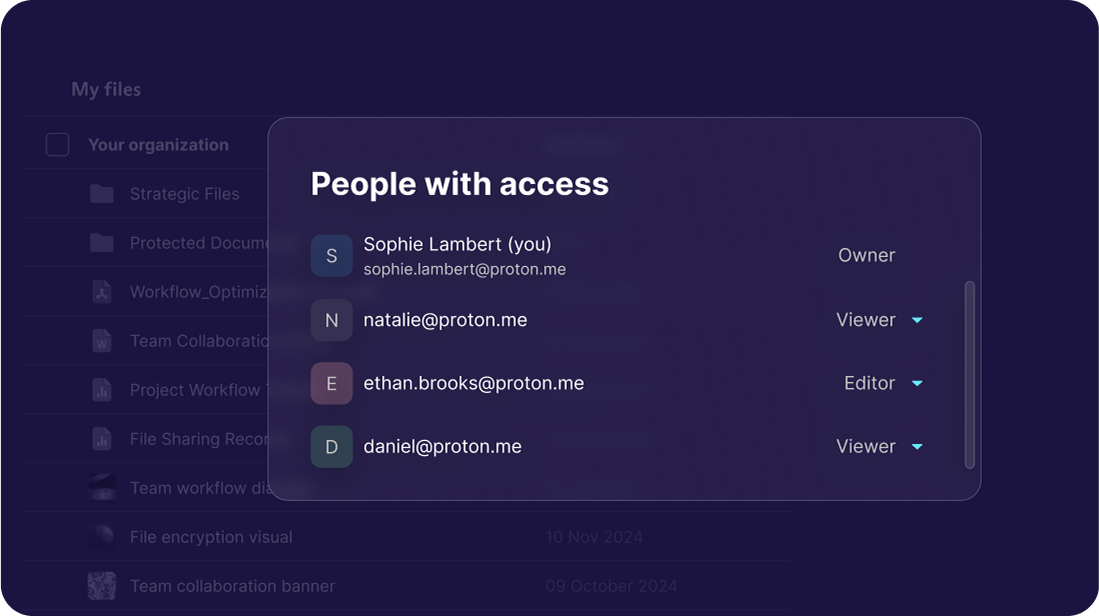1099x616 pixels.
Task: Open natalie's Viewer role dropdown
Action: [x=879, y=320]
